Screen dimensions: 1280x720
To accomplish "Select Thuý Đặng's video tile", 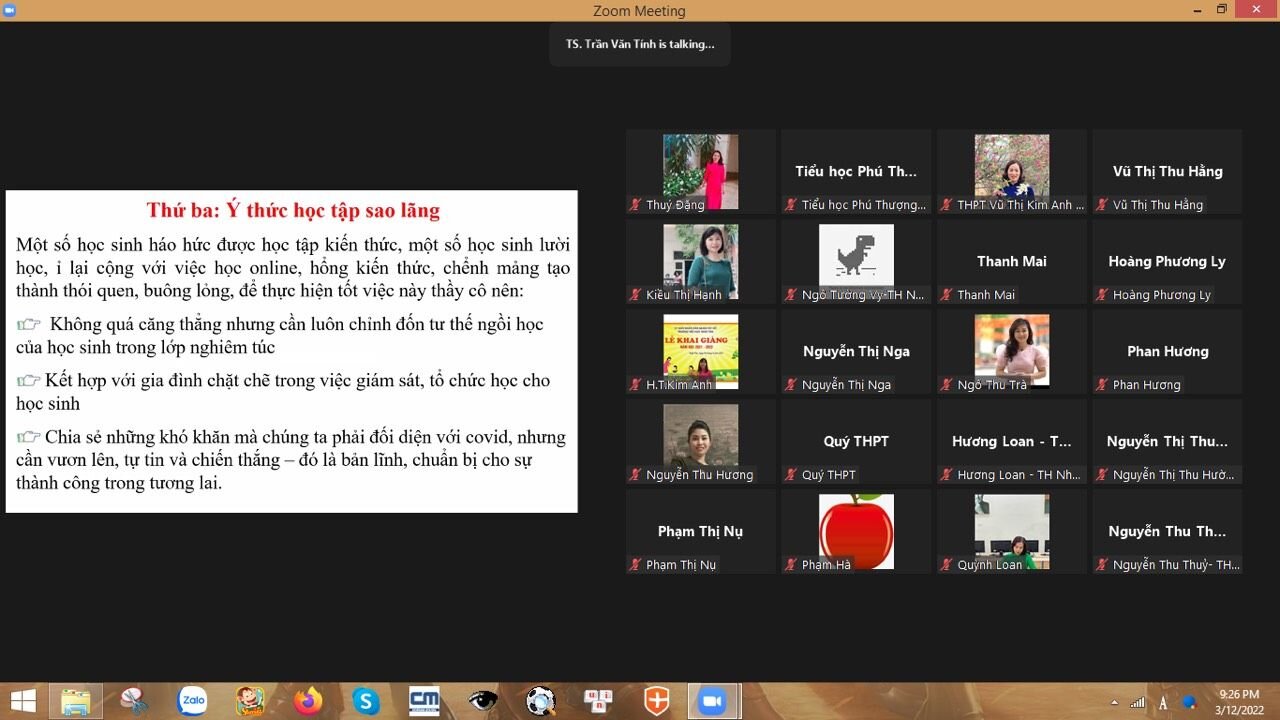I will [700, 172].
